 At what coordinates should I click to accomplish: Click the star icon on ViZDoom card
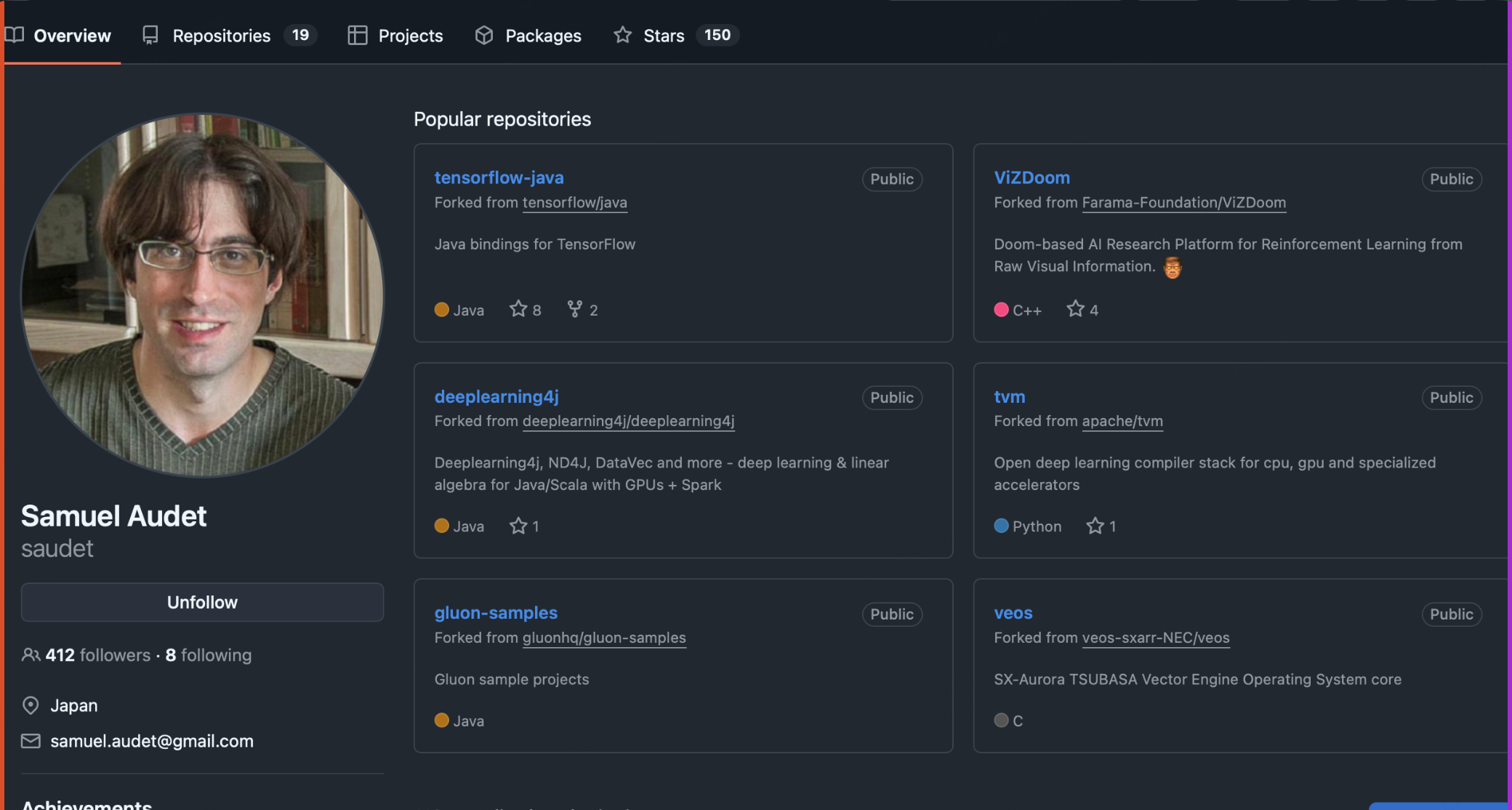coord(1076,309)
